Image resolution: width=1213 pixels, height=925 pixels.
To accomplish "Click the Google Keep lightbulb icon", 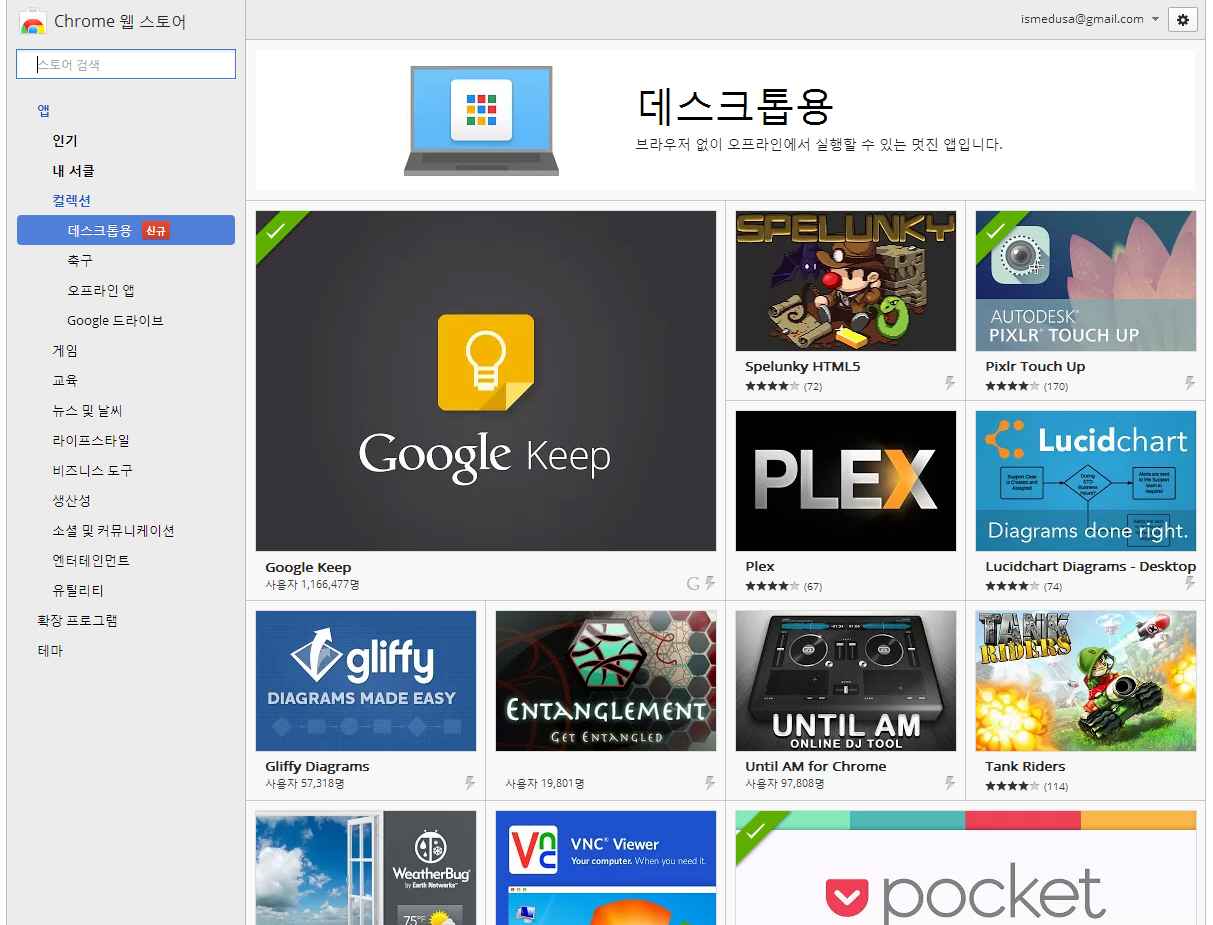I will tap(486, 362).
